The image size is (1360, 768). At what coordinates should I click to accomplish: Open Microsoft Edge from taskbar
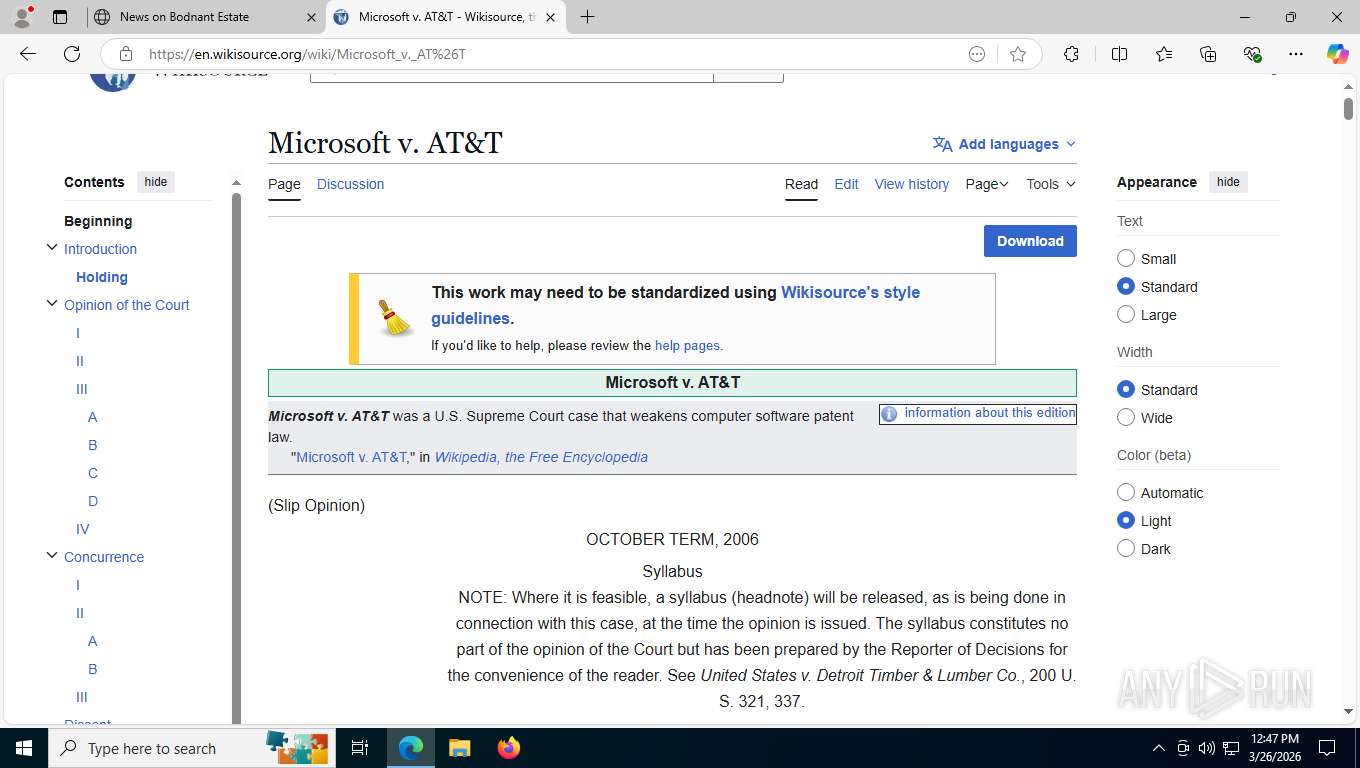pos(411,748)
